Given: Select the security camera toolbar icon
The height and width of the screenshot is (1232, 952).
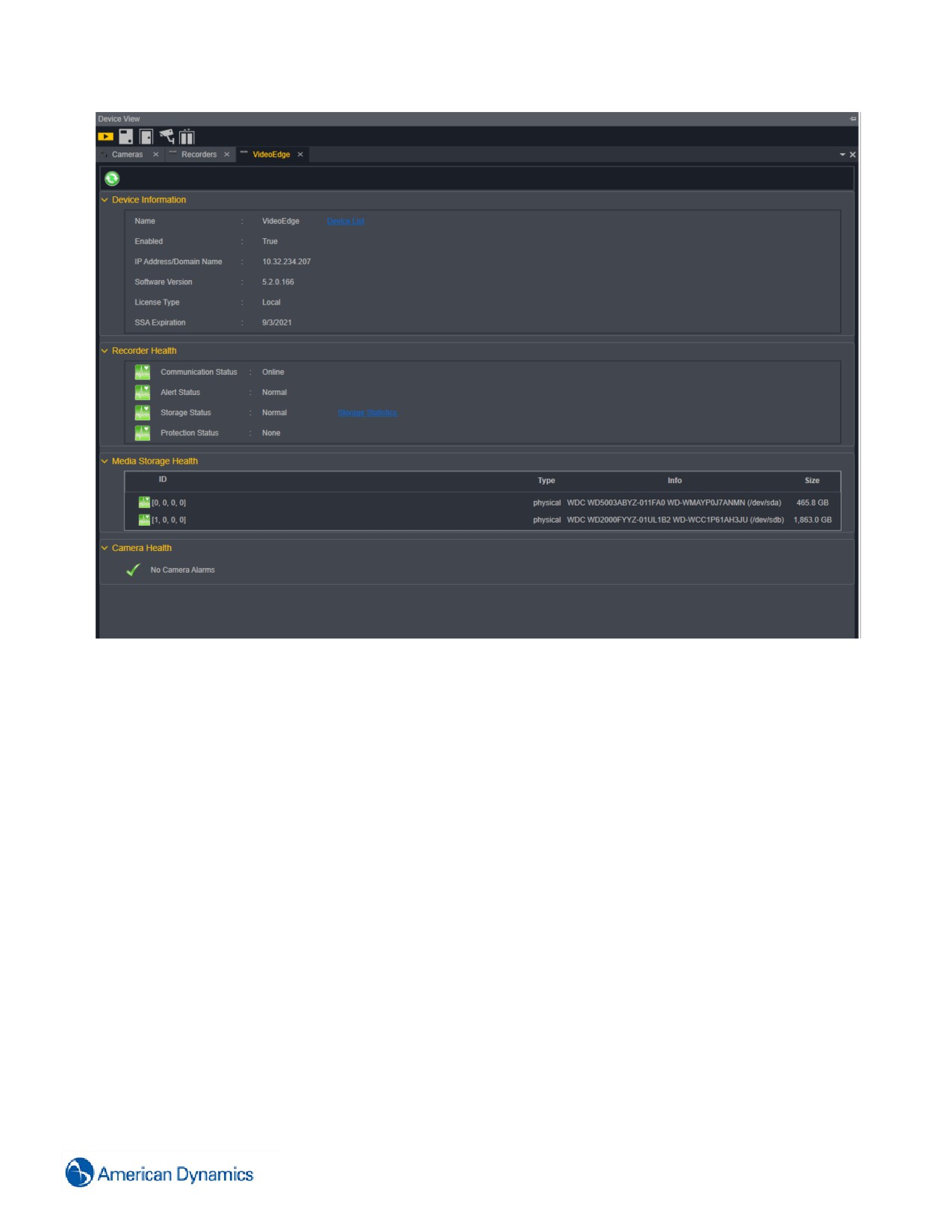Looking at the screenshot, I should [x=167, y=136].
